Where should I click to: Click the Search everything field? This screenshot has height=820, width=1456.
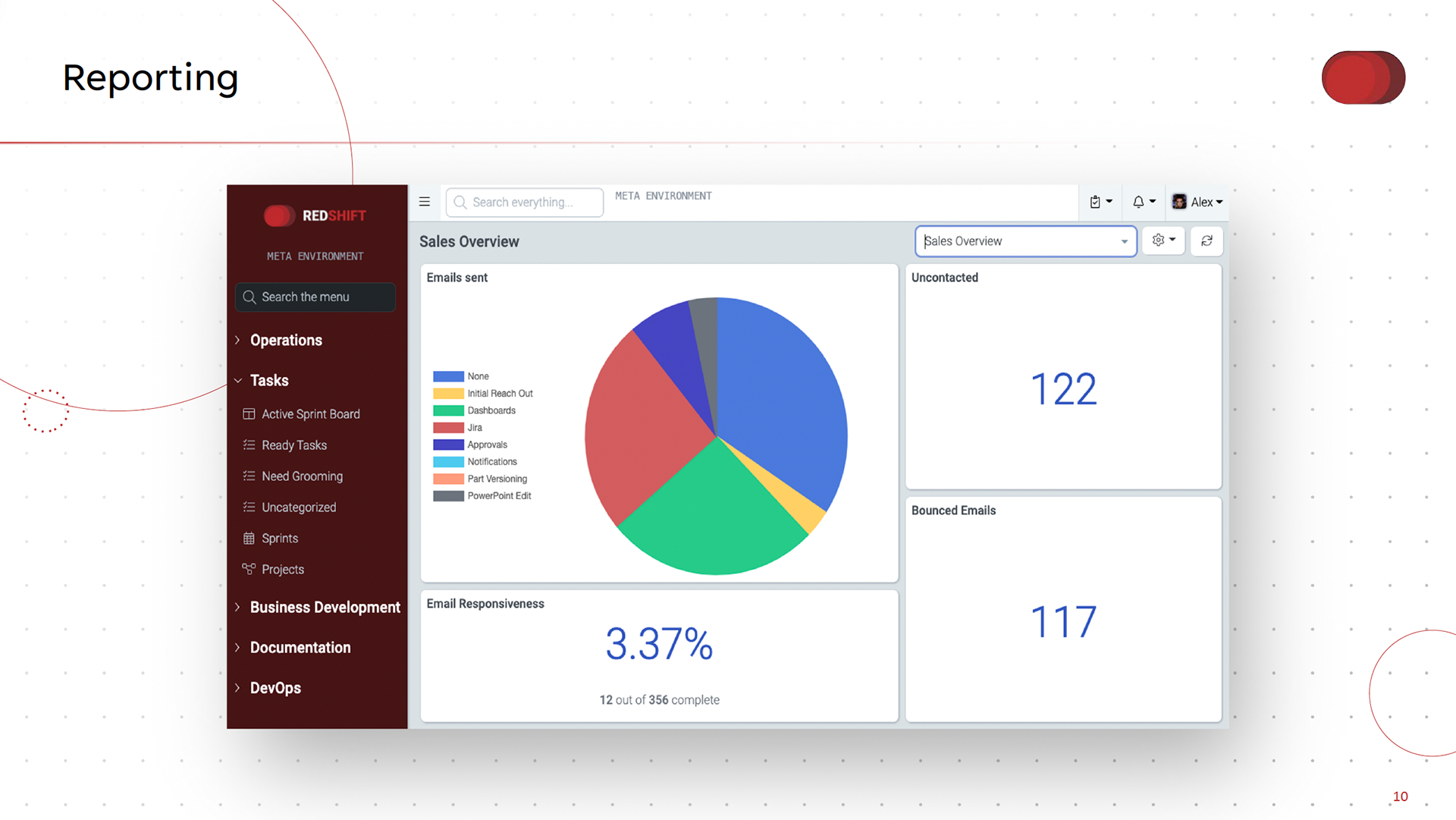click(x=523, y=203)
